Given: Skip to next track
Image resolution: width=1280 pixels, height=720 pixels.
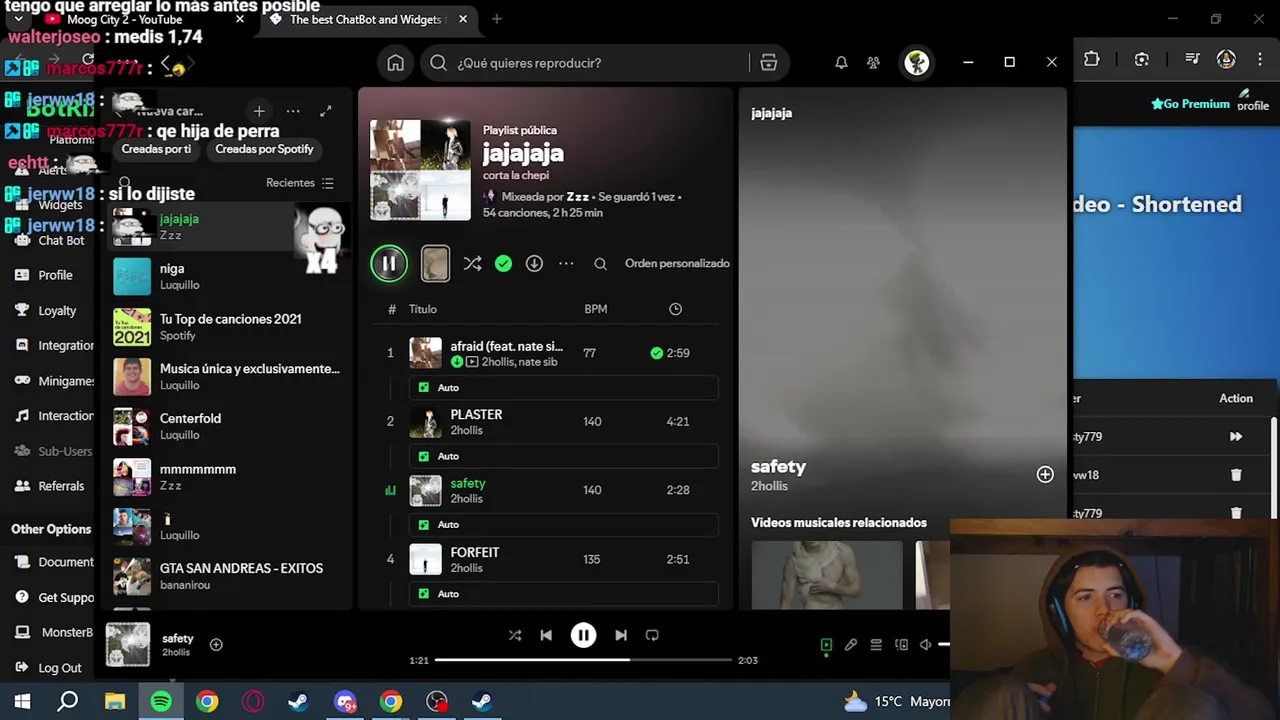Looking at the screenshot, I should (x=621, y=635).
